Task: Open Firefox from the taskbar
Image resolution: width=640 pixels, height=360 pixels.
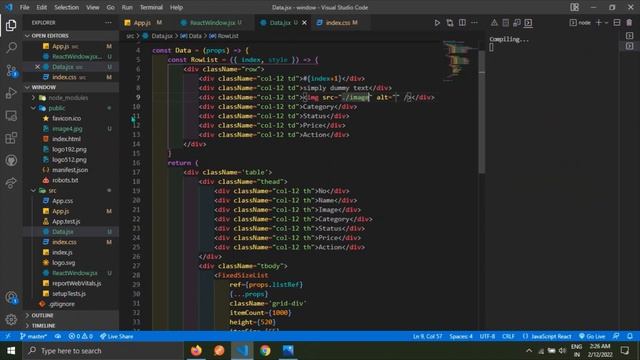Action: click(196, 351)
